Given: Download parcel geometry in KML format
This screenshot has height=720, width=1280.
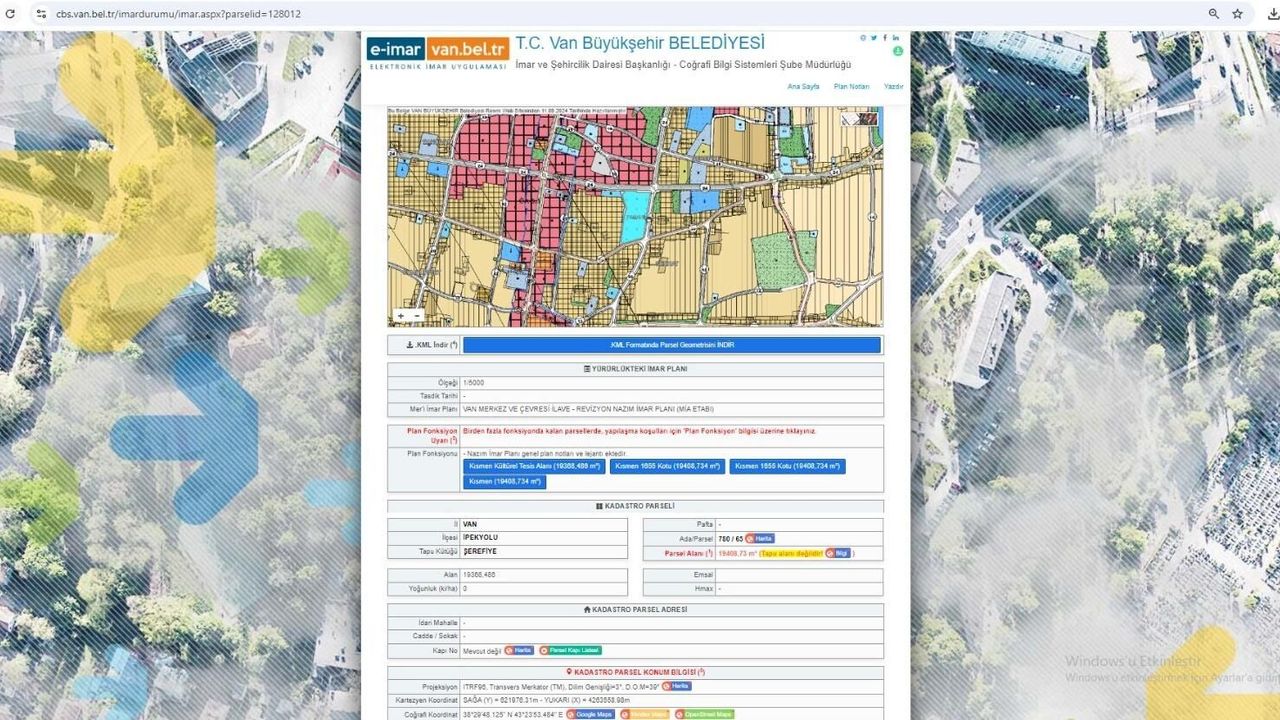Looking at the screenshot, I should click(671, 345).
